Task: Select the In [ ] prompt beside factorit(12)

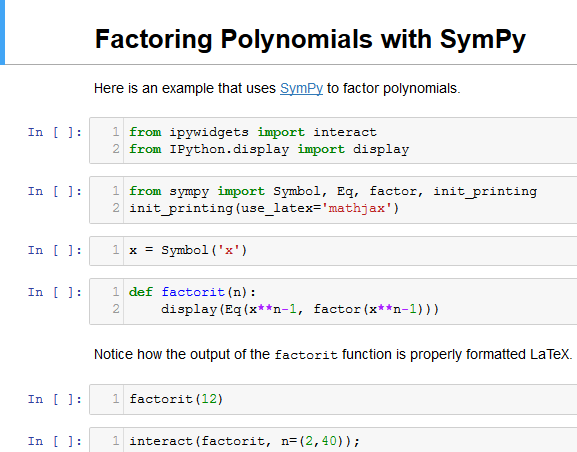Action: tap(55, 399)
